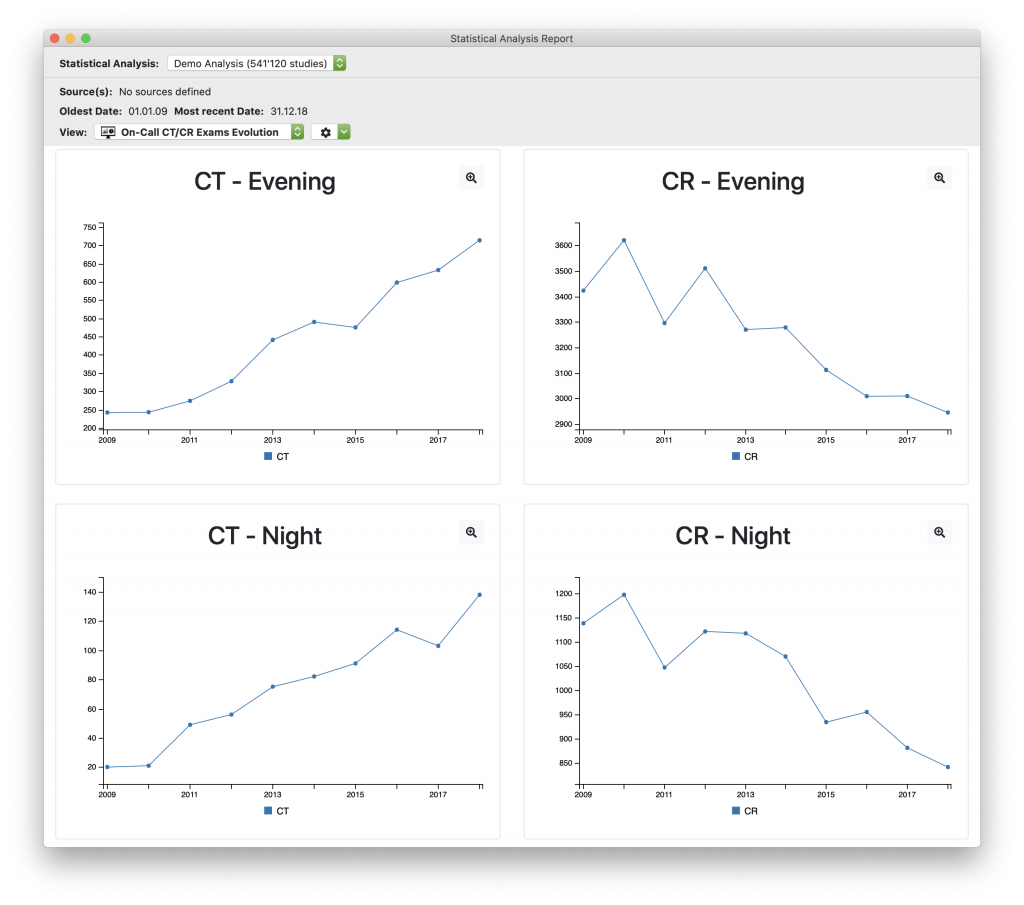Zoom into the CR - Evening chart
The width and height of the screenshot is (1024, 905).
coord(939,178)
